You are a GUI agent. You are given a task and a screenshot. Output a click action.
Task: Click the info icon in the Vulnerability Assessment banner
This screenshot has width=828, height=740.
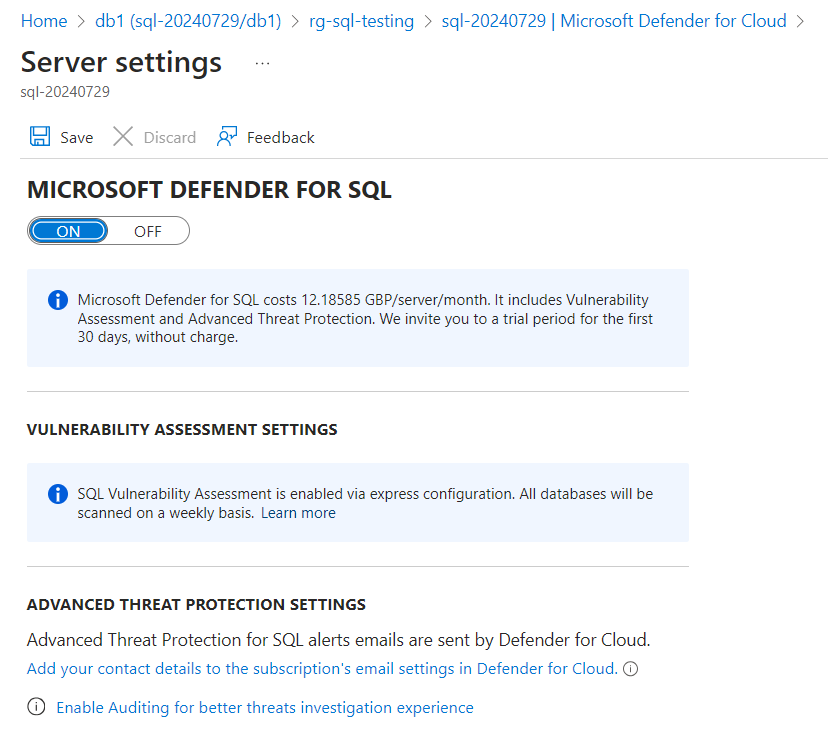[x=57, y=493]
